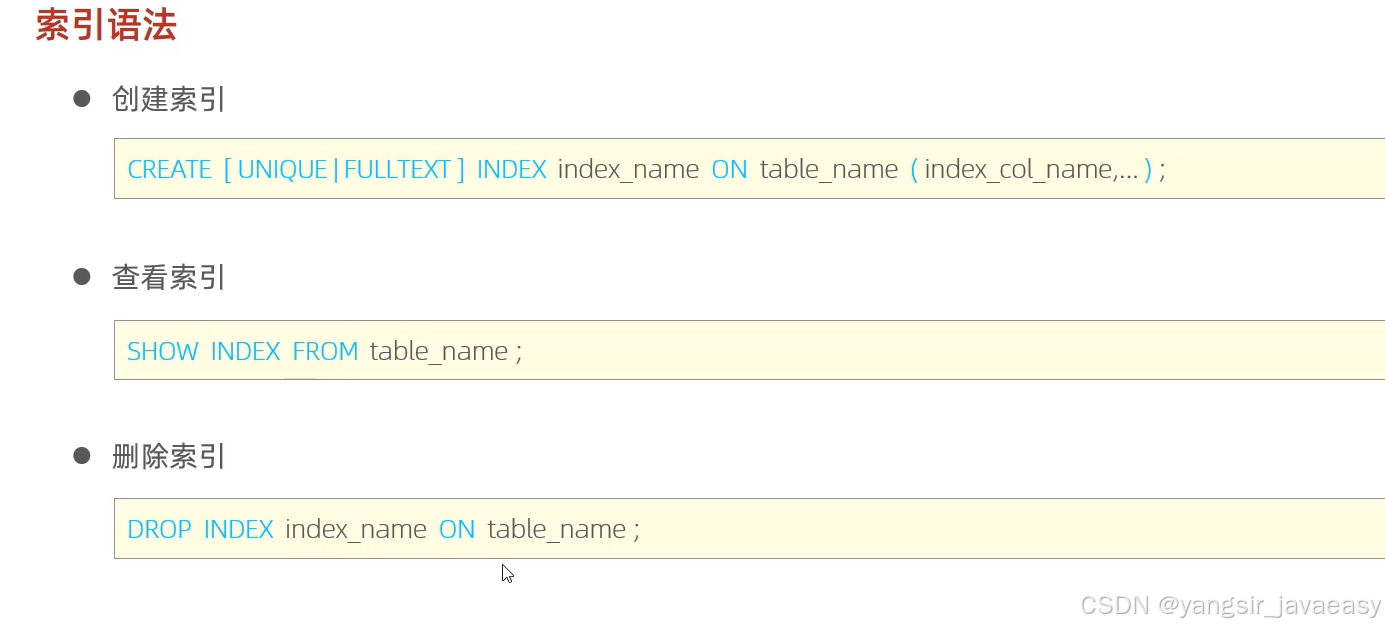
Task: Click ON keyword in the CREATE statement
Action: (x=729, y=169)
